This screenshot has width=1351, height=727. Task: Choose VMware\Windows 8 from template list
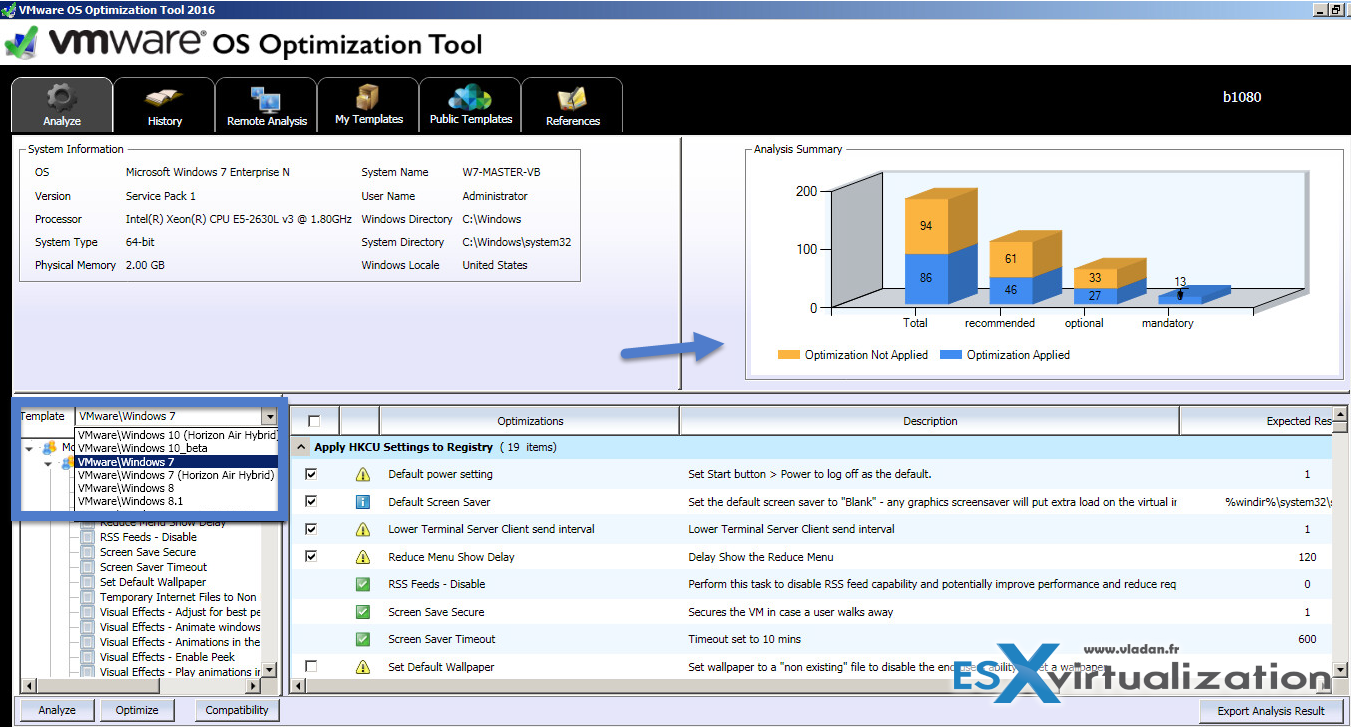click(176, 488)
